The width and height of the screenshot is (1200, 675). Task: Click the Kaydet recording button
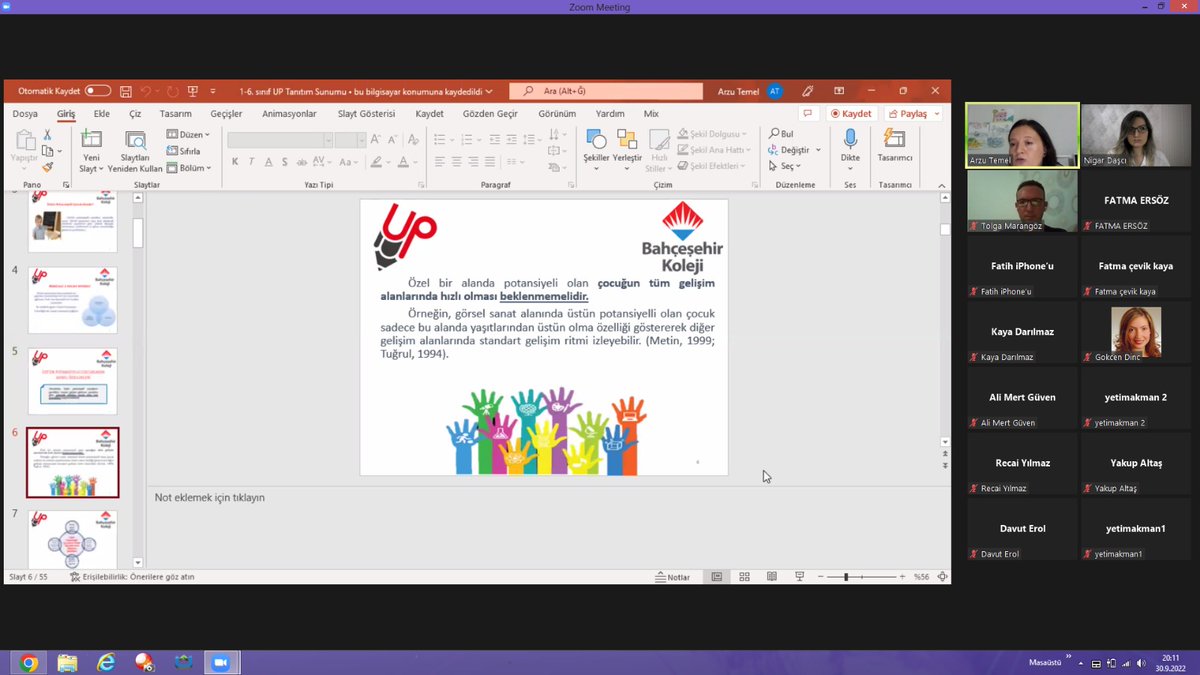click(851, 113)
